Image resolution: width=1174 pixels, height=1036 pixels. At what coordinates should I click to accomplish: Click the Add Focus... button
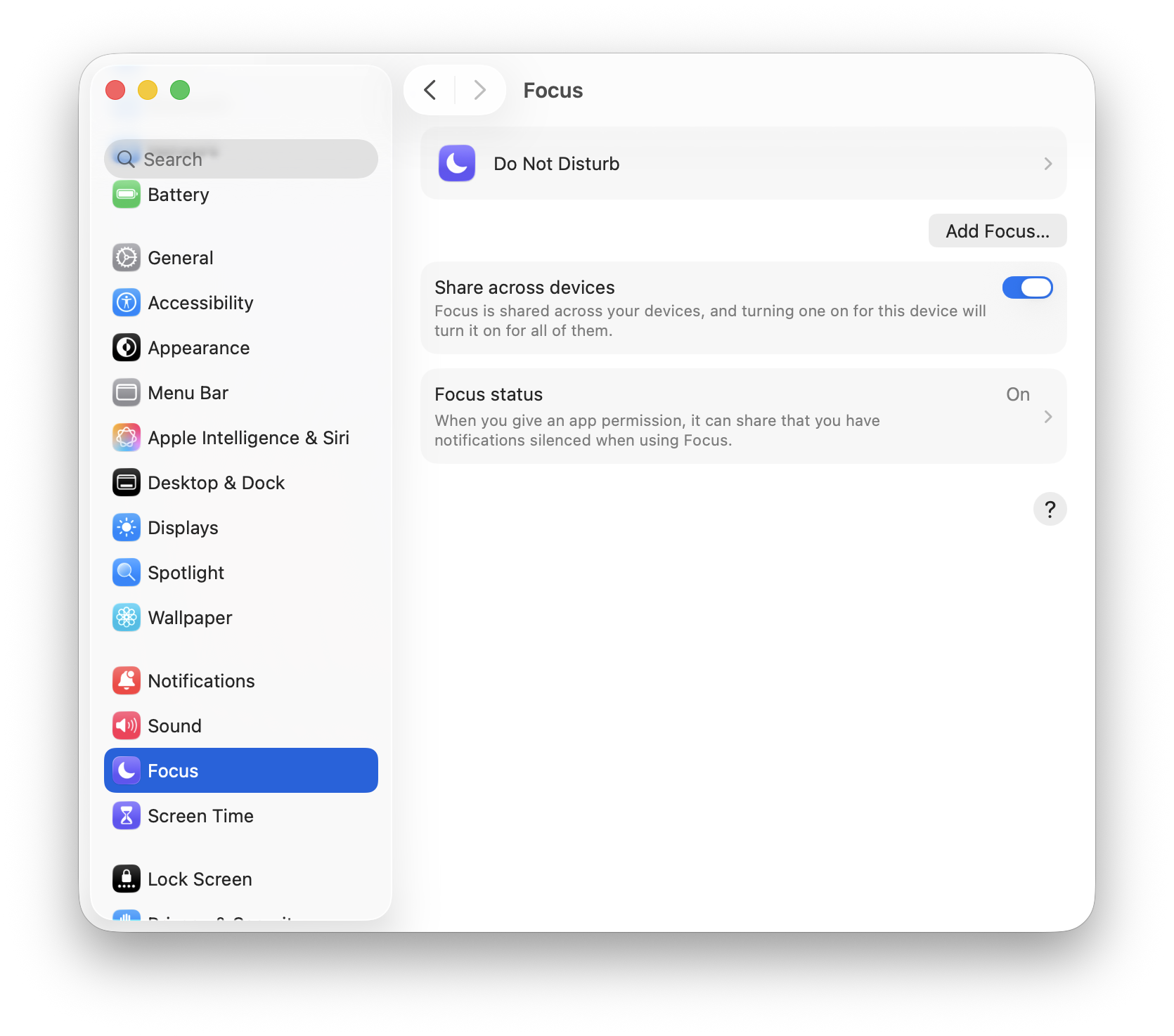coord(997,231)
